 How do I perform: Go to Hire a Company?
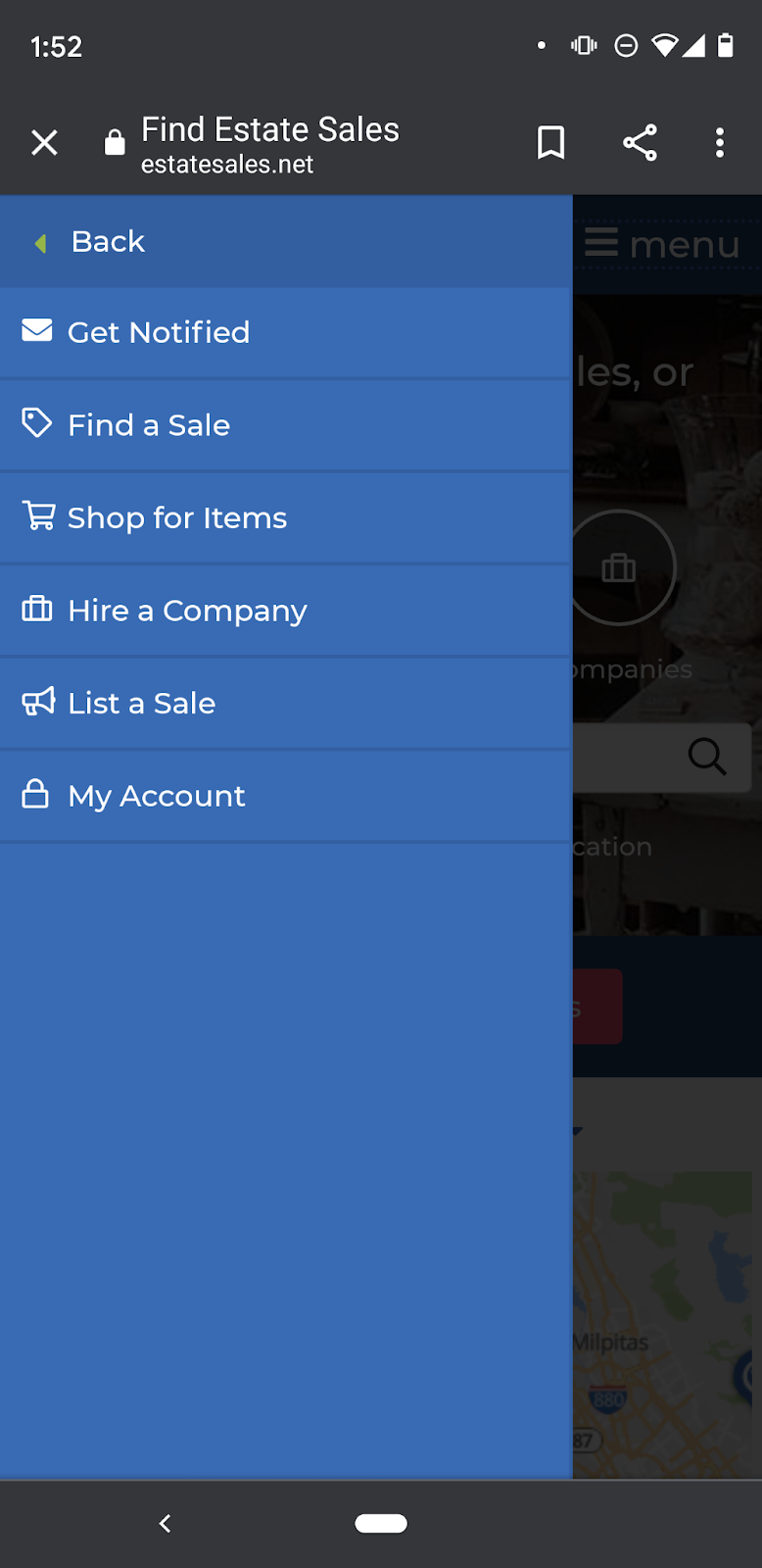click(187, 611)
